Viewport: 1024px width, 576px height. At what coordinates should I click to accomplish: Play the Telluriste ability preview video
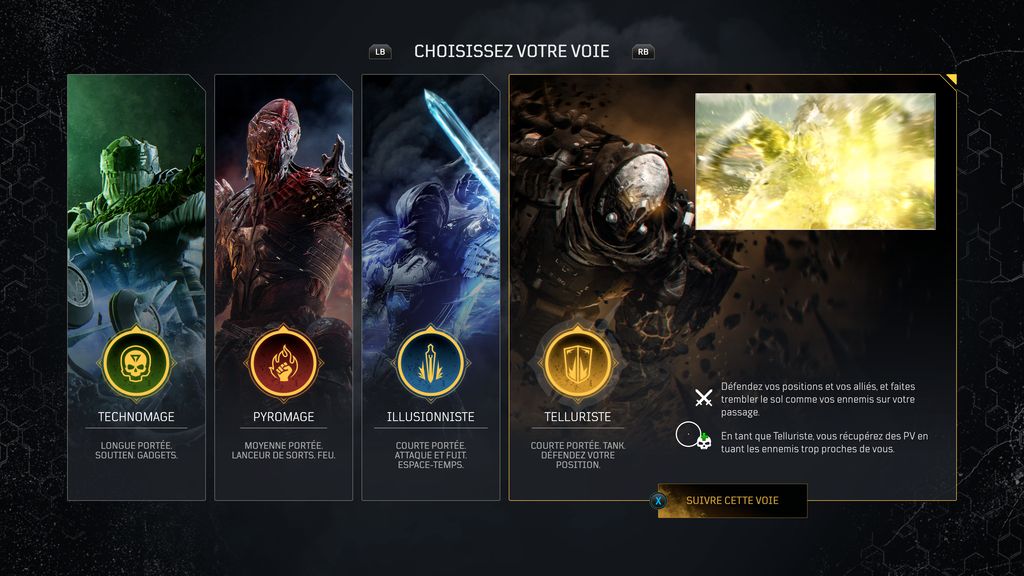coord(815,161)
